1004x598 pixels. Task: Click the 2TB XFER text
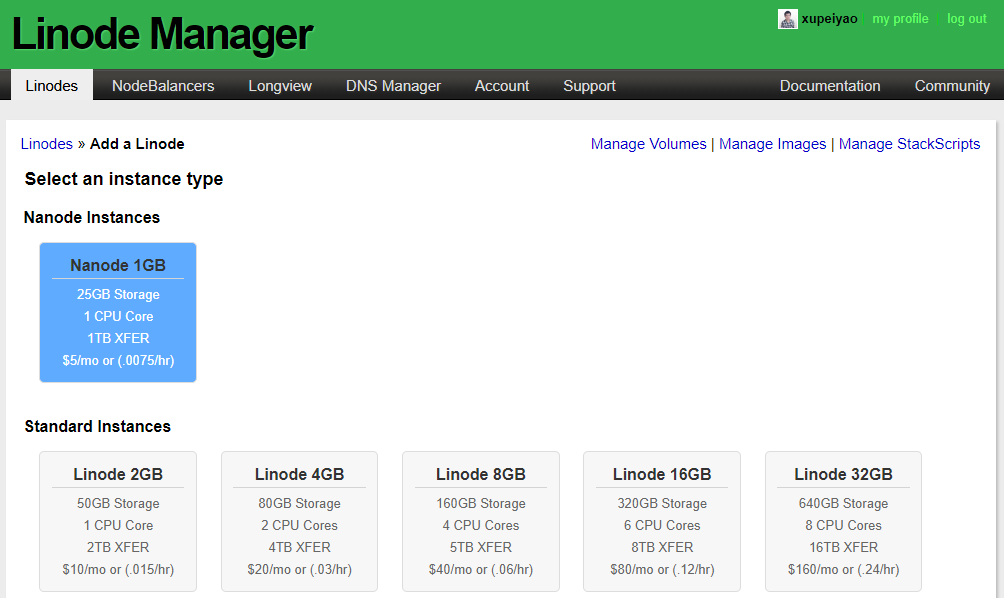pyautogui.click(x=118, y=547)
